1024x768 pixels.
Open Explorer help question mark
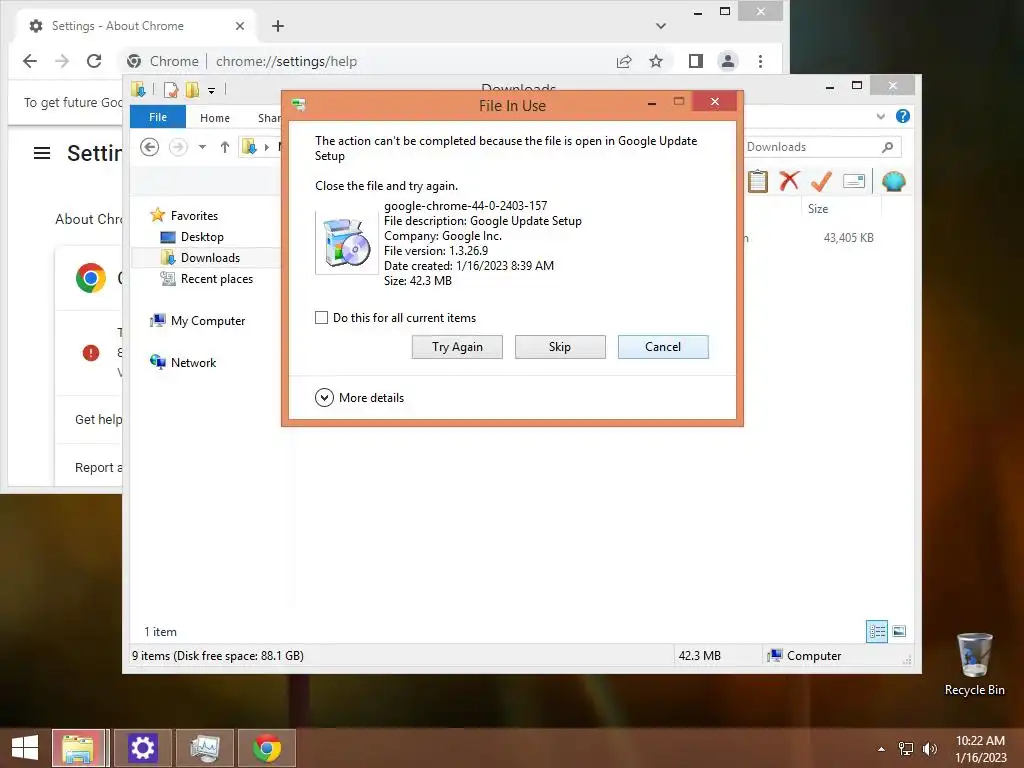(903, 116)
